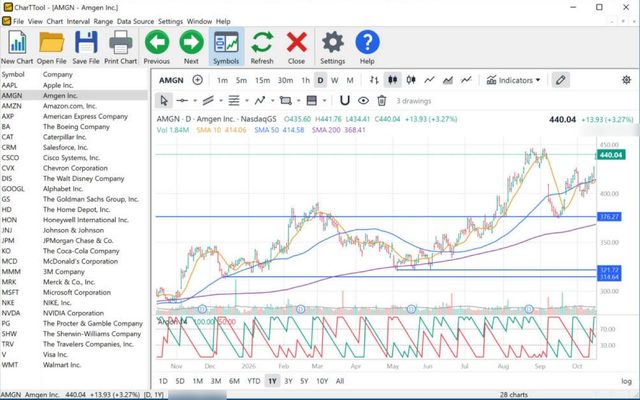The width and height of the screenshot is (640, 400).
Task: Delete drawings with the trash icon
Action: click(x=382, y=100)
